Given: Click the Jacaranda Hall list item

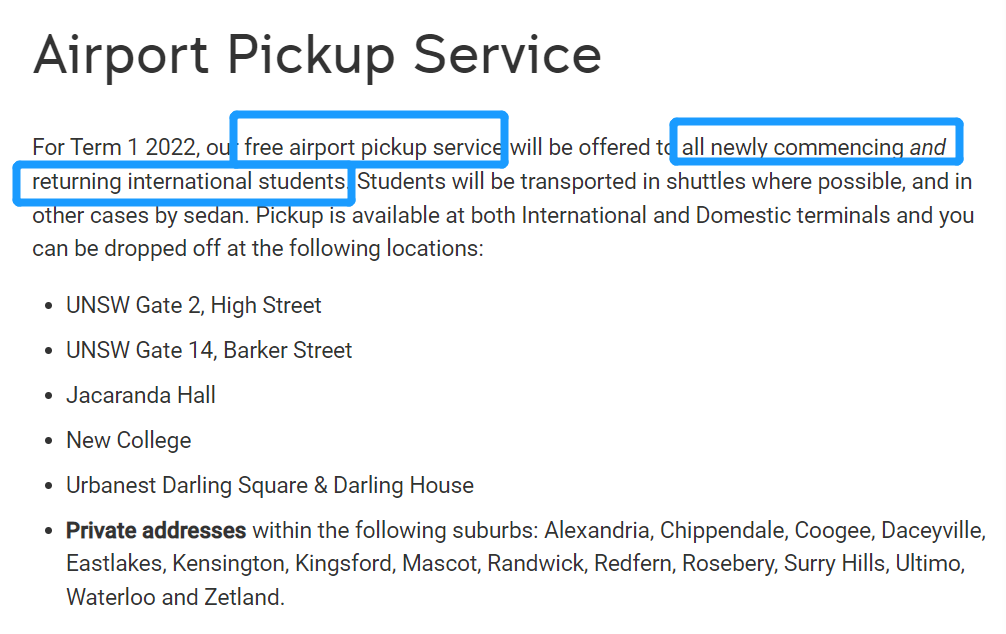Looking at the screenshot, I should pyautogui.click(x=141, y=395).
